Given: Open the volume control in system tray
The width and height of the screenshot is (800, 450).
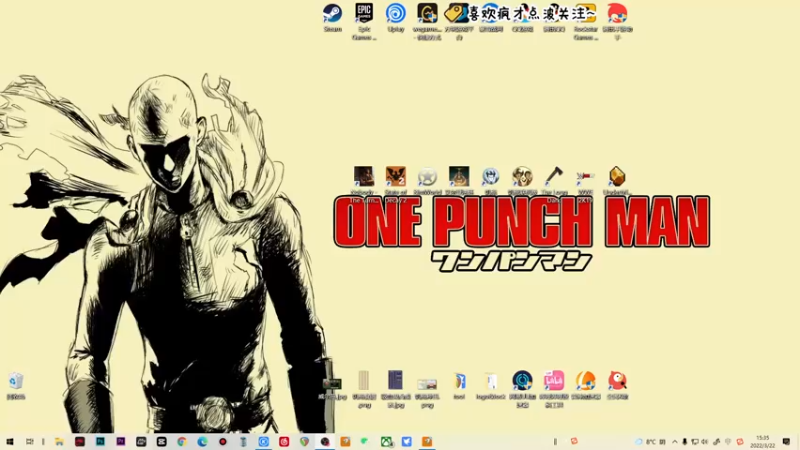Looking at the screenshot, I should coord(705,442).
